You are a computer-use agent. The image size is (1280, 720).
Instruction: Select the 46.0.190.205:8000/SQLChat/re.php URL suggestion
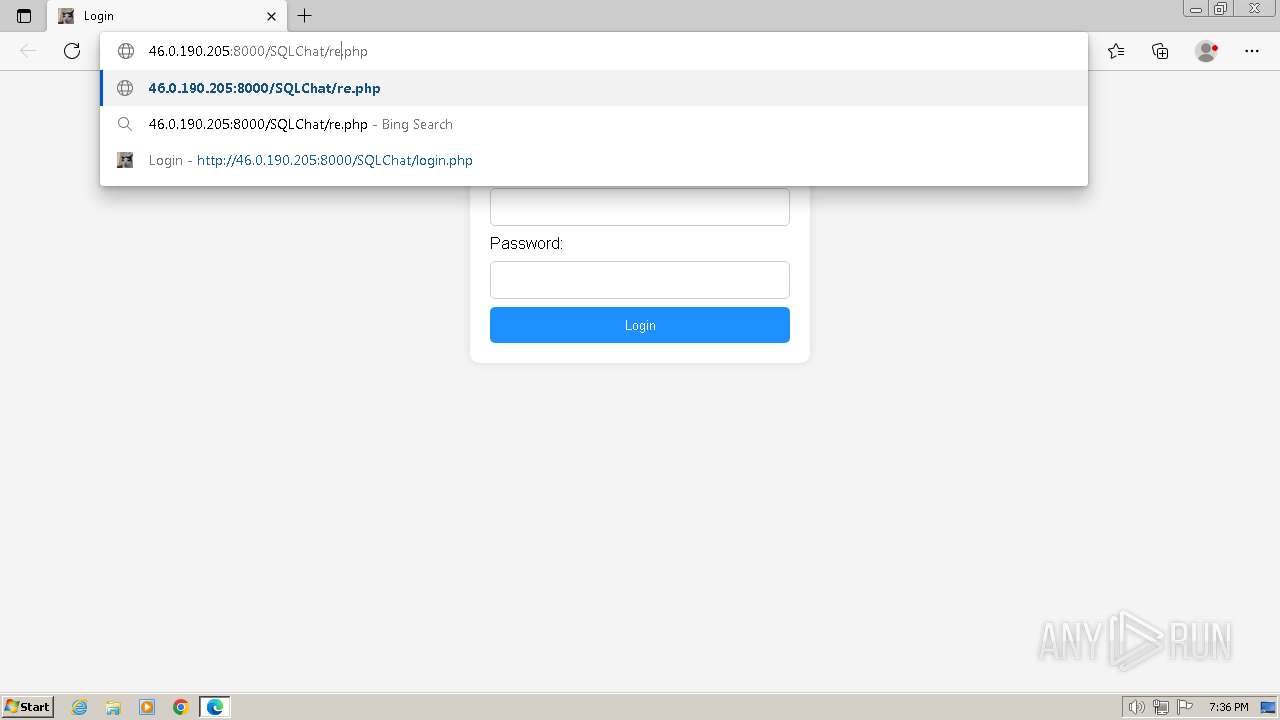pos(594,88)
